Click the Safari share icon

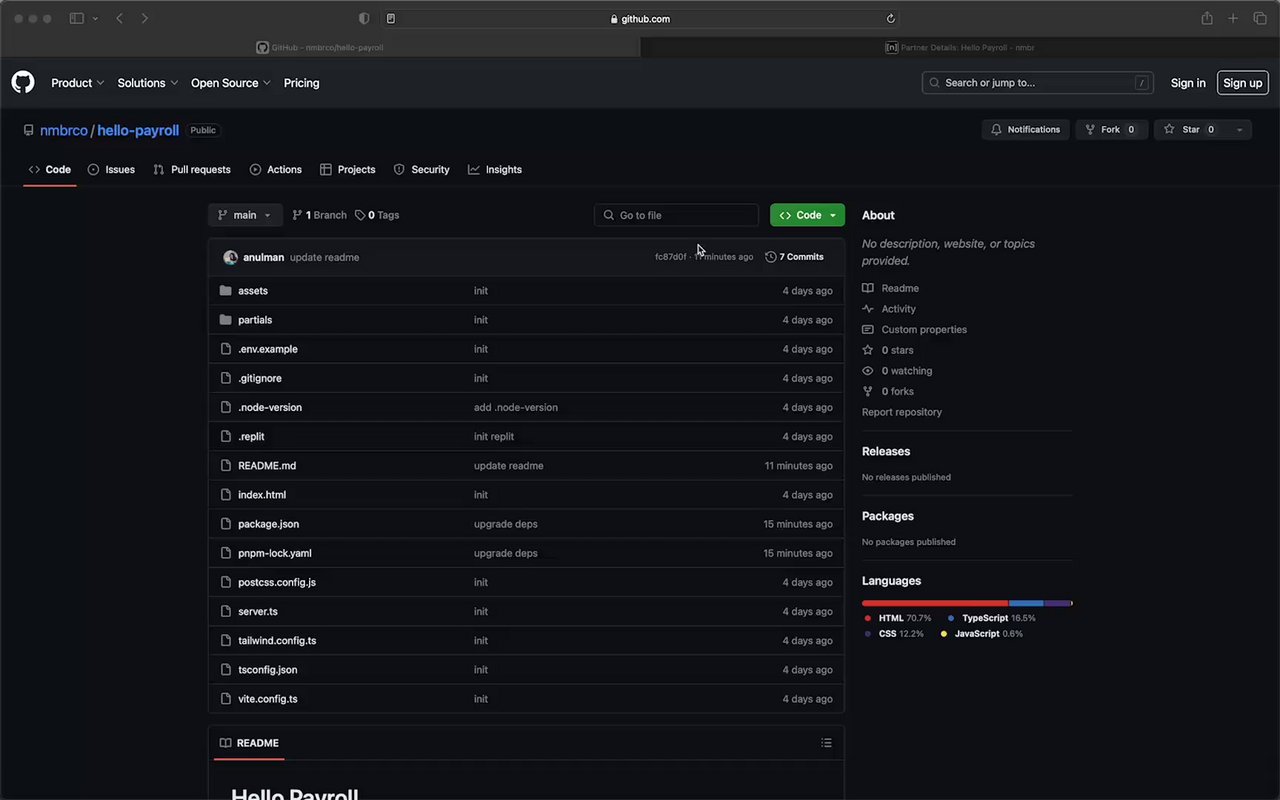point(1207,19)
